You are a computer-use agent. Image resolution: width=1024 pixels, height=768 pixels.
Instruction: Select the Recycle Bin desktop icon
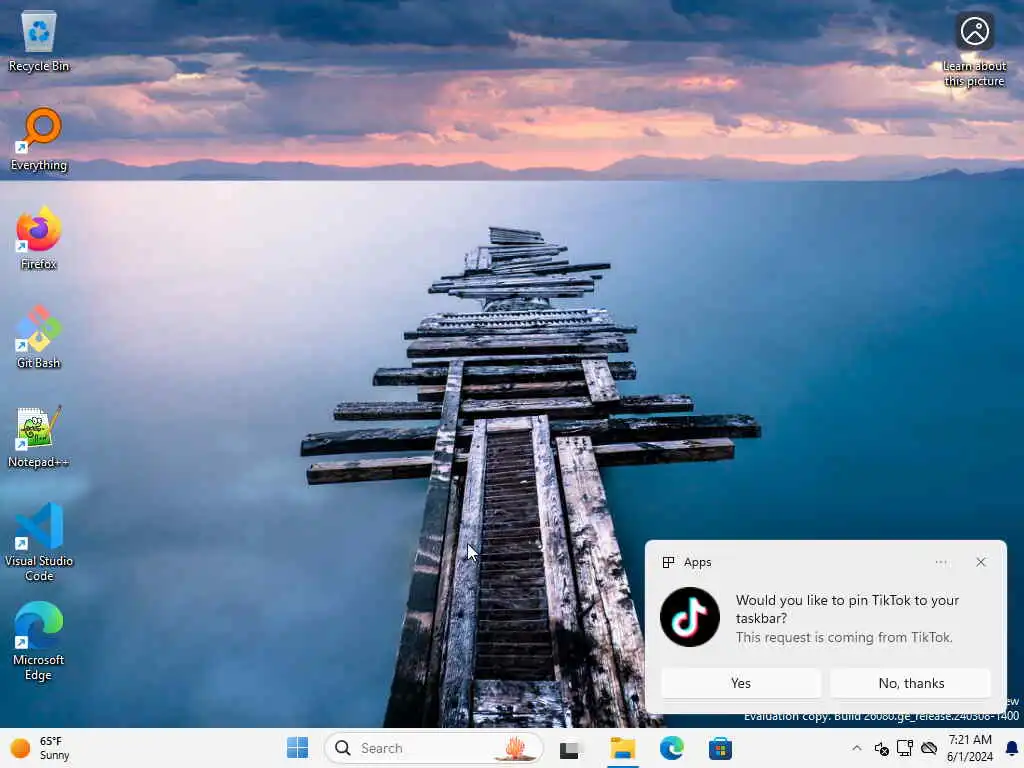point(39,42)
